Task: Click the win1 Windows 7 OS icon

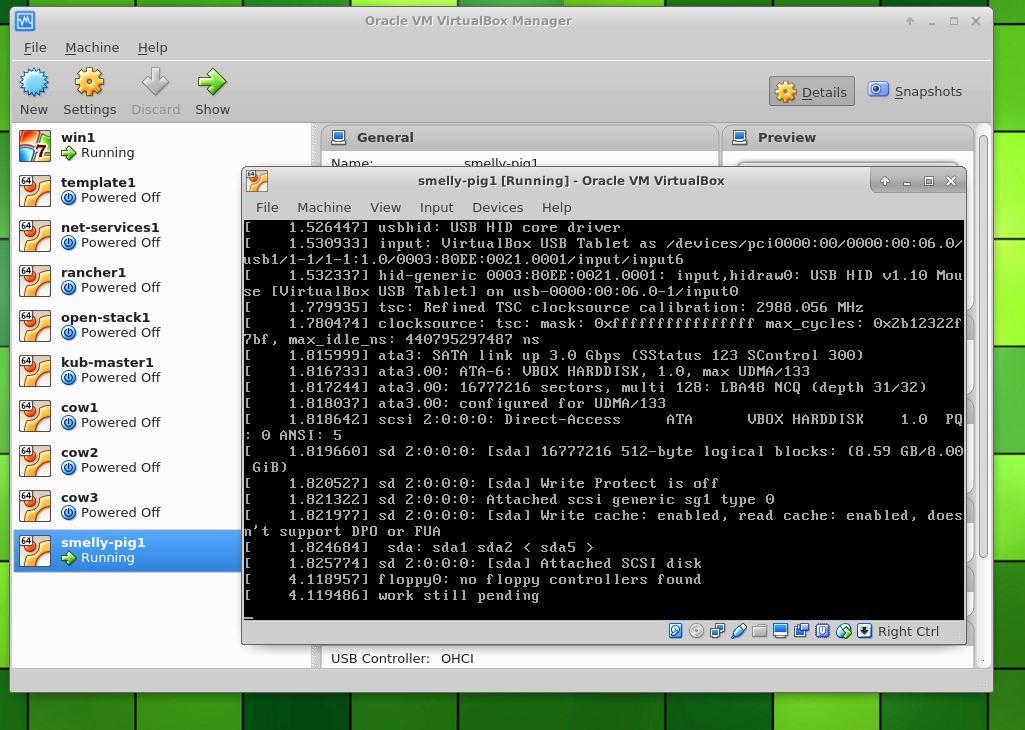Action: [35, 145]
